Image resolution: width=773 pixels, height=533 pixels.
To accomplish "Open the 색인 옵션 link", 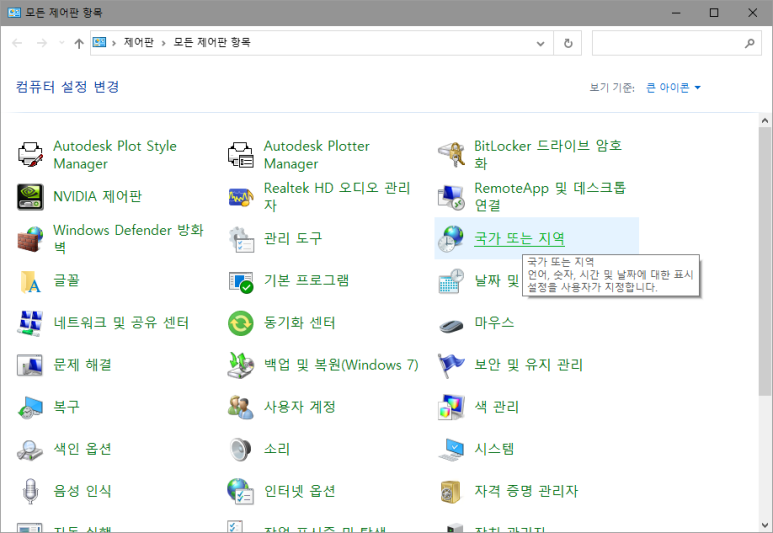I will [x=82, y=449].
